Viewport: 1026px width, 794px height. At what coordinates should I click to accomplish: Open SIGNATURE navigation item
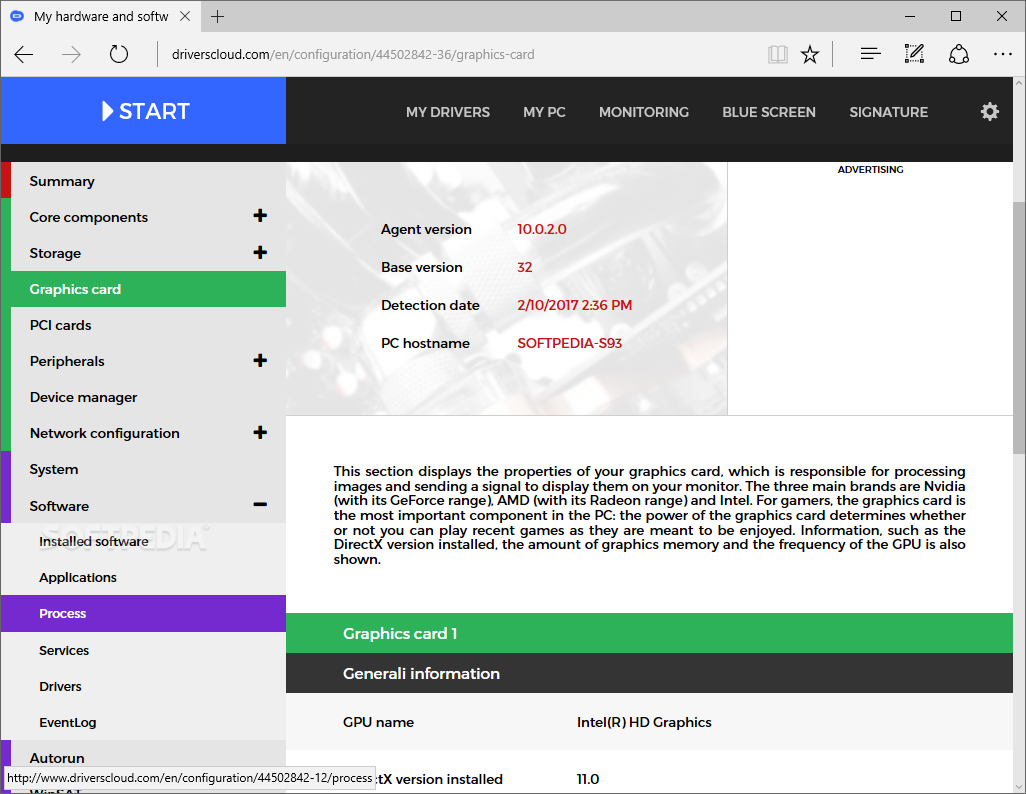tap(889, 112)
